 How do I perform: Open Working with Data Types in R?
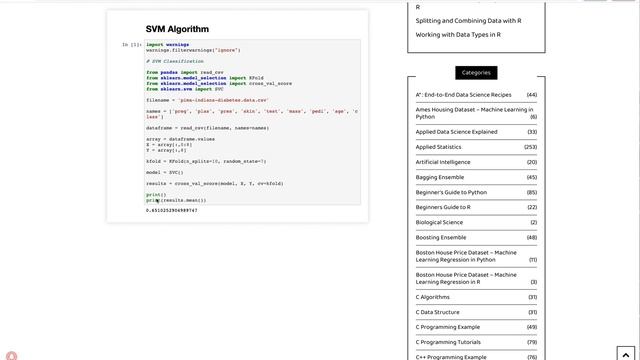pyautogui.click(x=458, y=35)
